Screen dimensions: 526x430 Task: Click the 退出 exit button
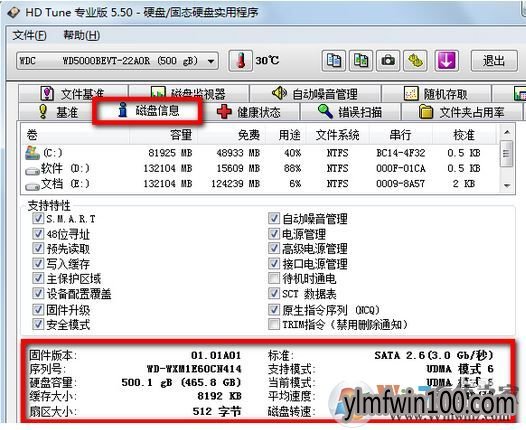[494, 61]
